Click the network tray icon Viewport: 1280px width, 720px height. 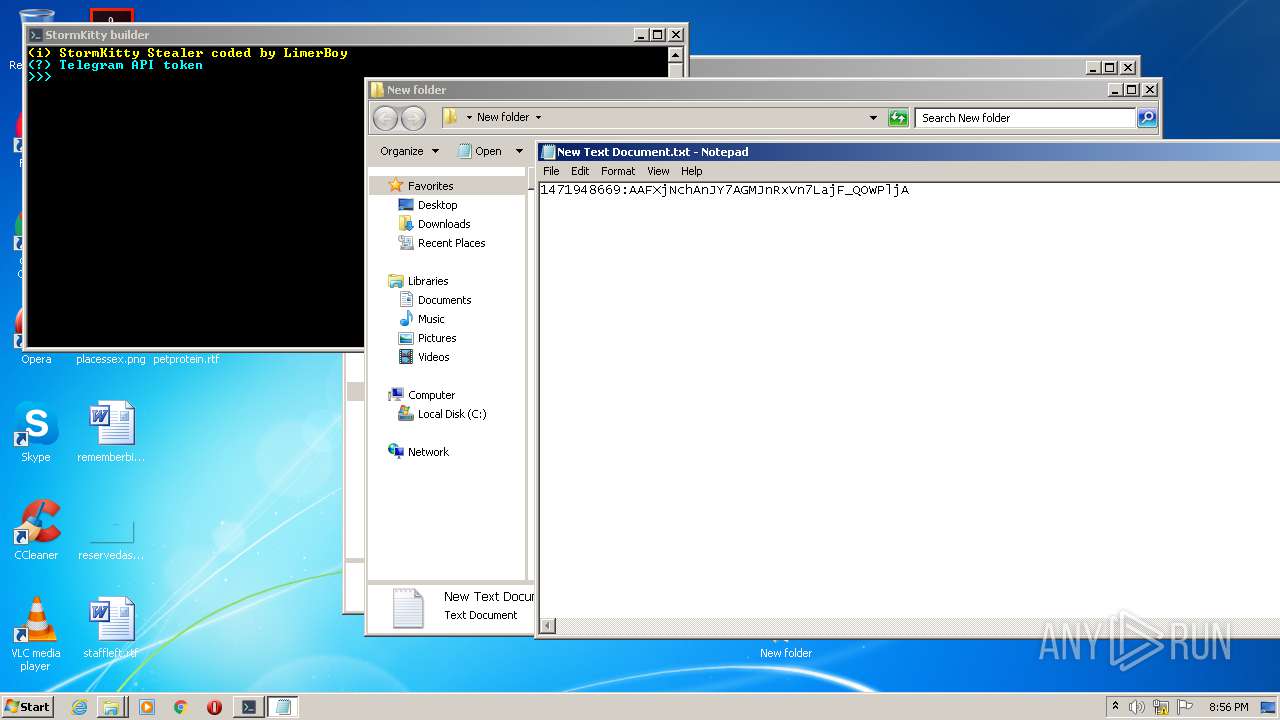[x=1161, y=707]
